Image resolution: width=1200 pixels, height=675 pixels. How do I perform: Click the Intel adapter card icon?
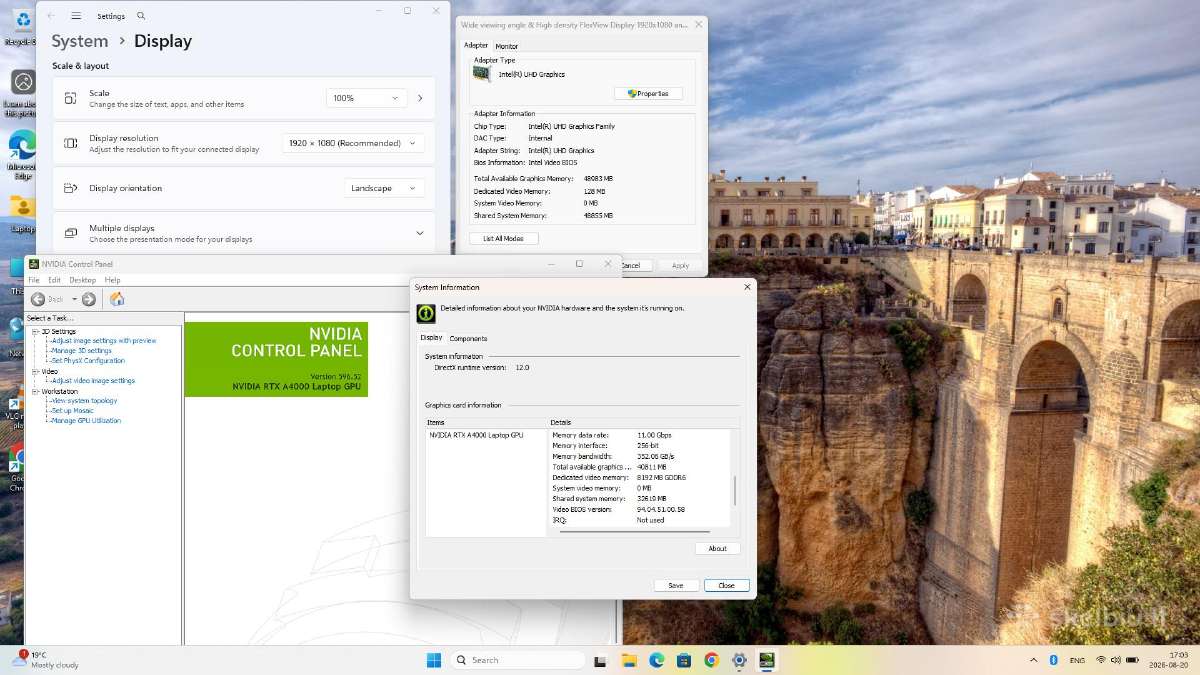482,74
